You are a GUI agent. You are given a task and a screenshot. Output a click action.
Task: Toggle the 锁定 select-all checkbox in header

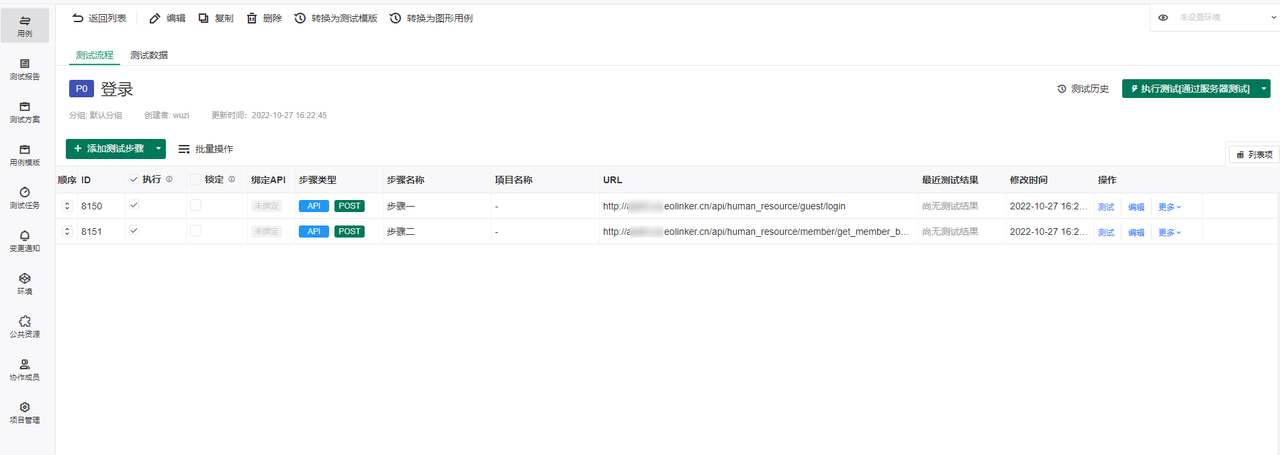point(196,180)
